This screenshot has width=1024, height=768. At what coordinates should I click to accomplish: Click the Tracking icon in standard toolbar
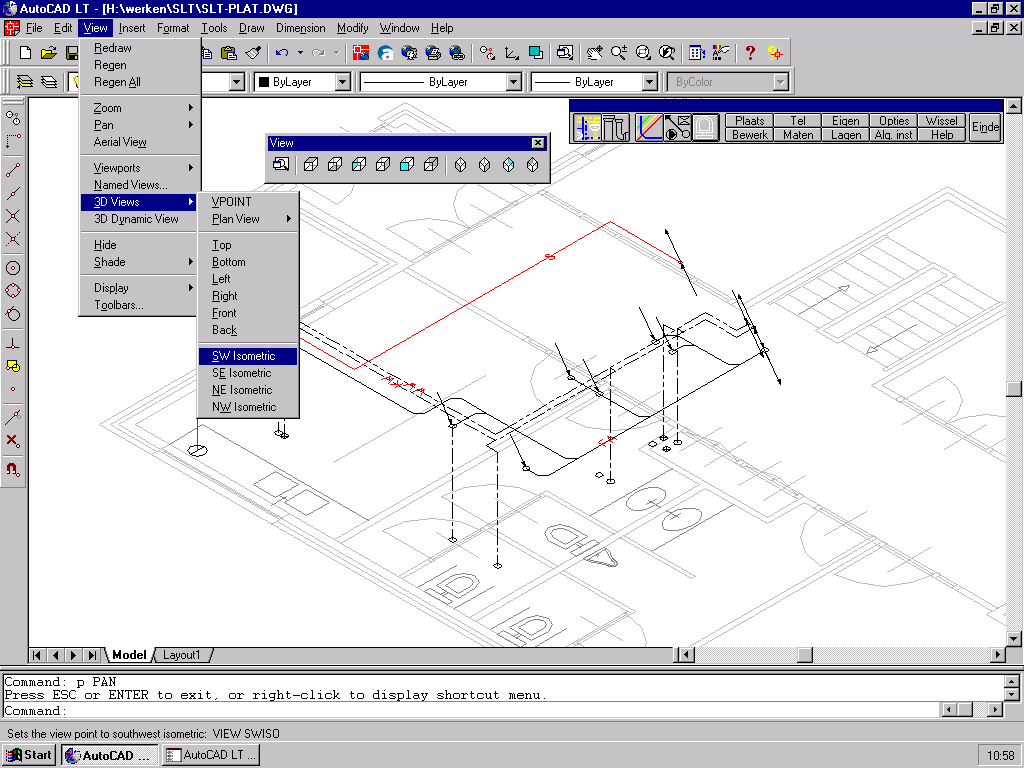[x=487, y=53]
